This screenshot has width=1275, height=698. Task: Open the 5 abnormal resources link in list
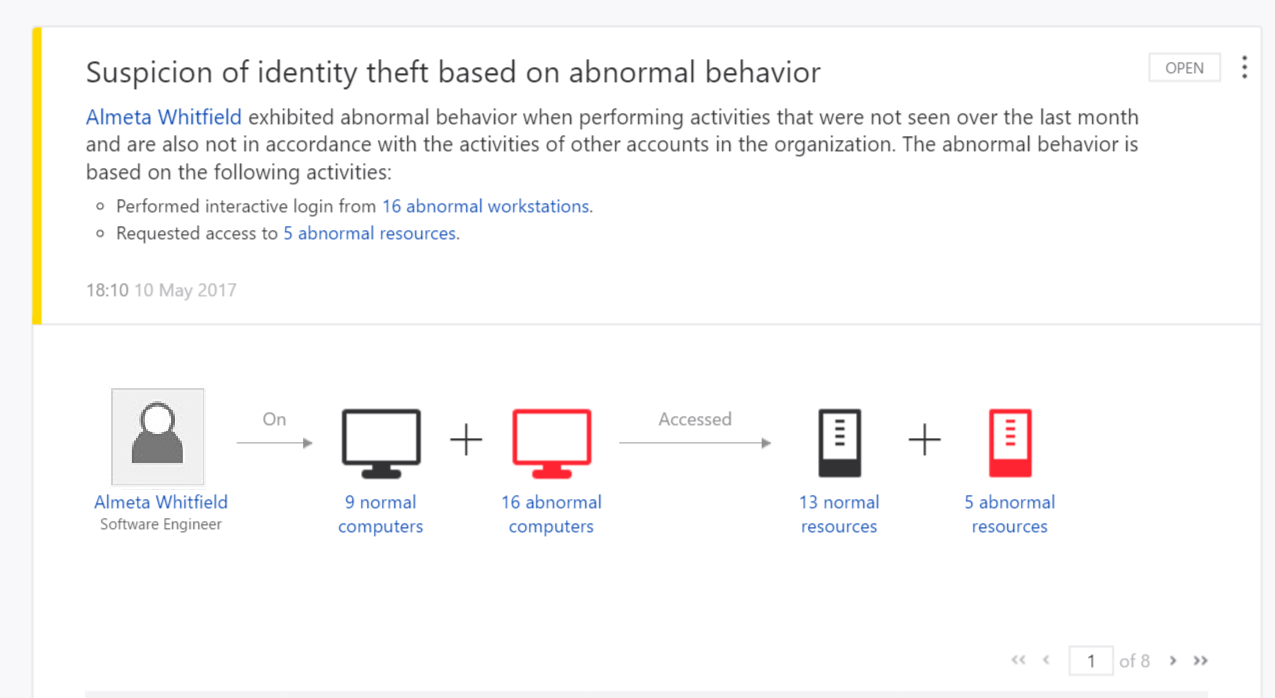coord(371,233)
